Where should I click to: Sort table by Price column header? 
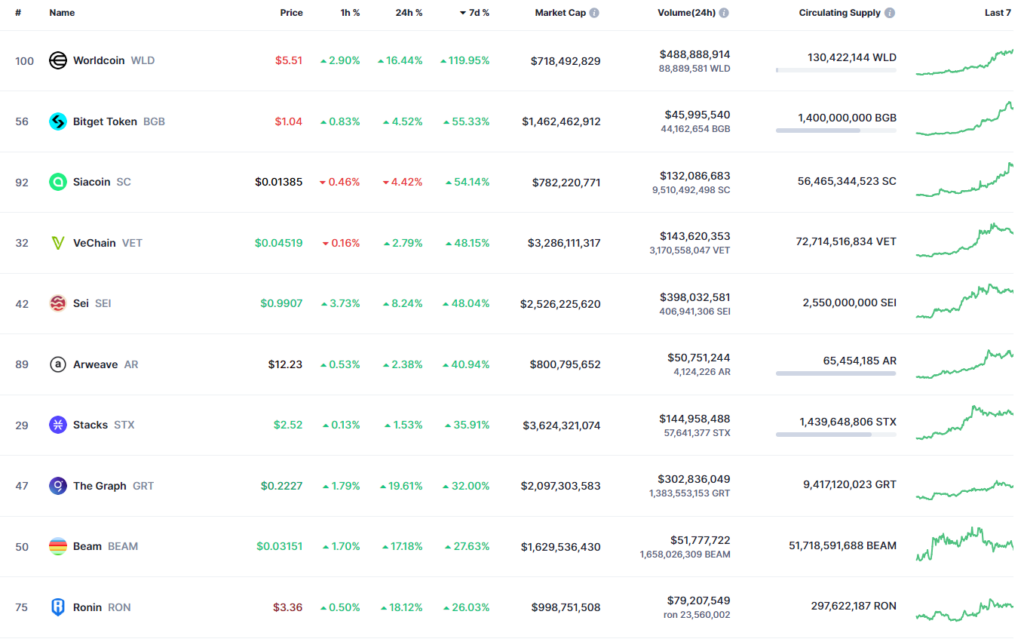coord(291,13)
